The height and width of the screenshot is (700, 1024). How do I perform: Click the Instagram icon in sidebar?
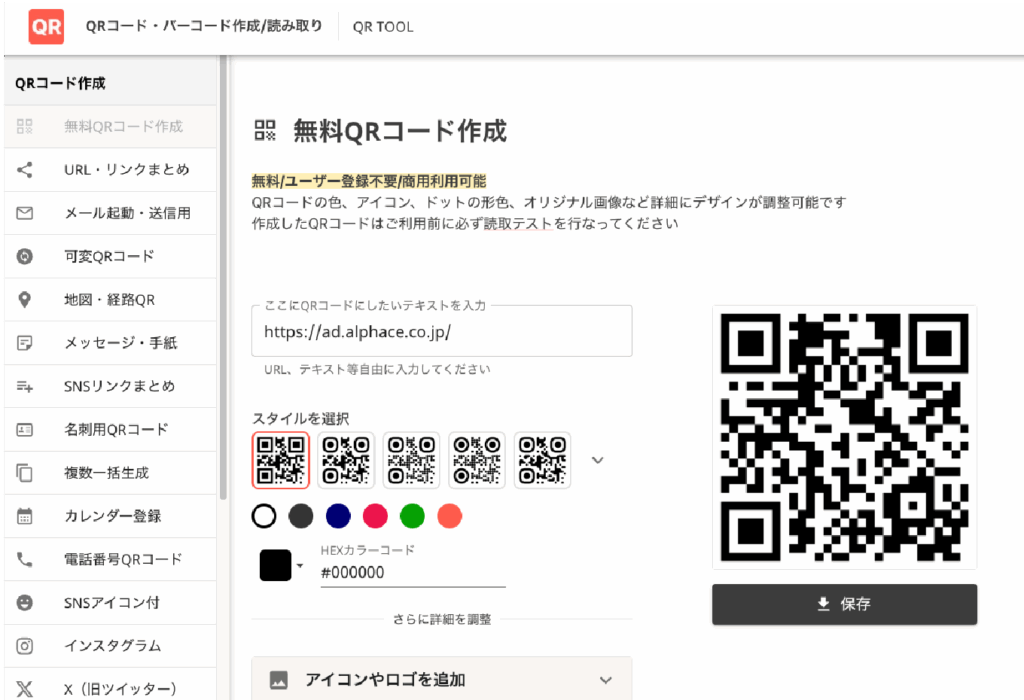point(25,646)
